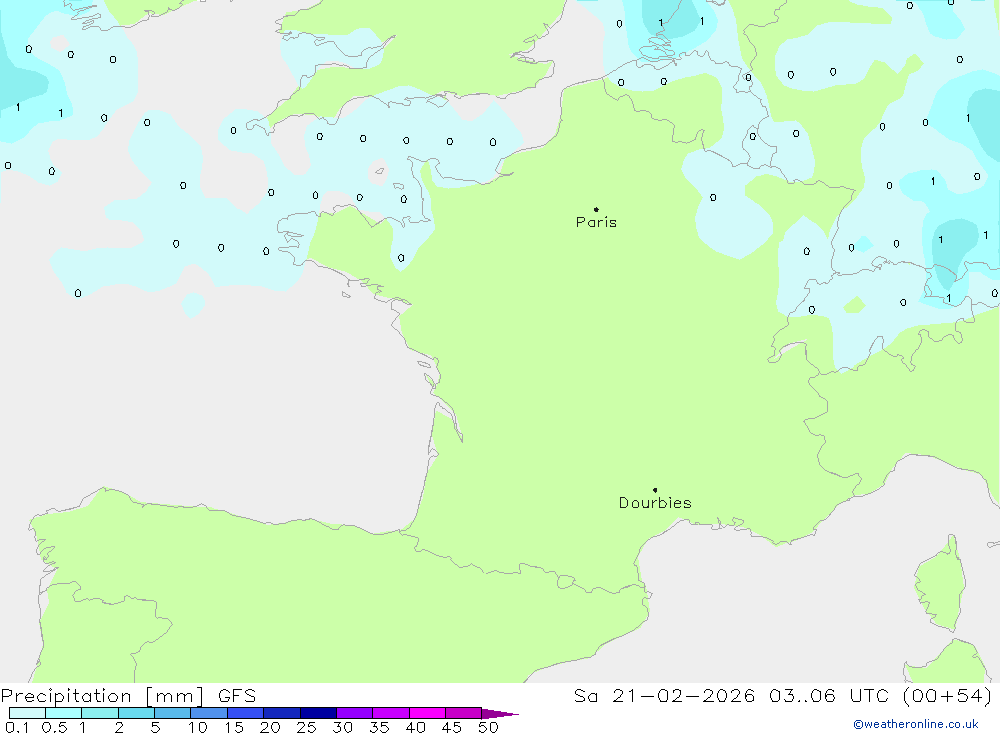Click the legend scale value '10'

coord(198,727)
